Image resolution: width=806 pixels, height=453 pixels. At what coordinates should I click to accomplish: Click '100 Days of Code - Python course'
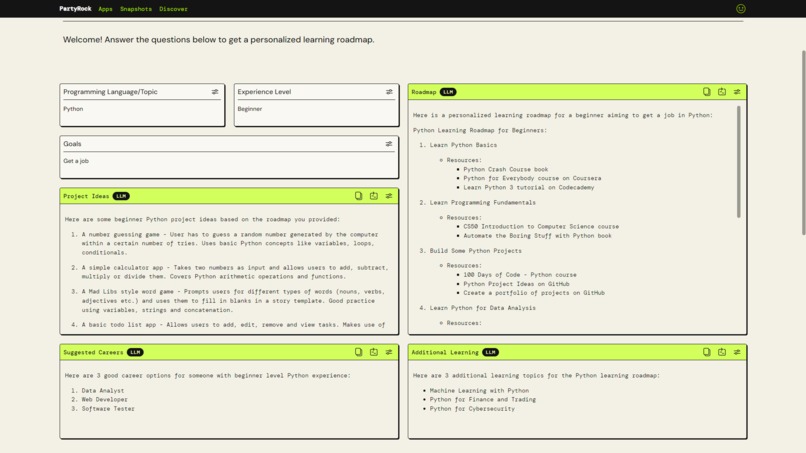520,275
